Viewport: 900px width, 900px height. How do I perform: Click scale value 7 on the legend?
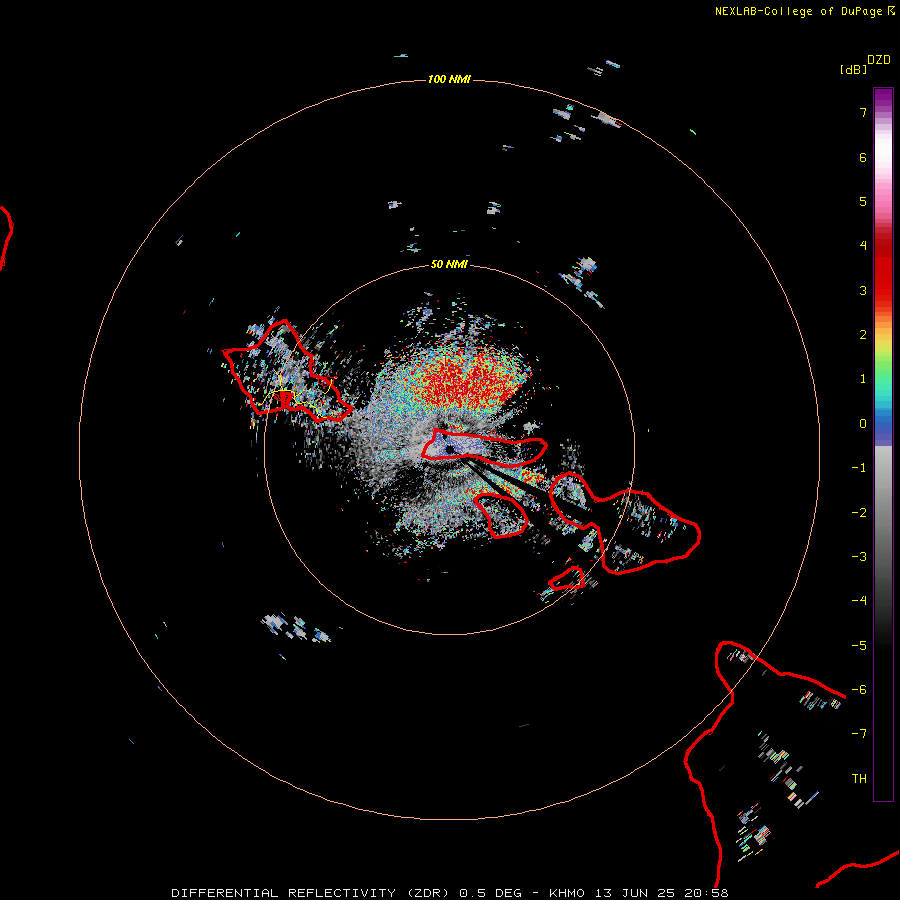pos(863,112)
